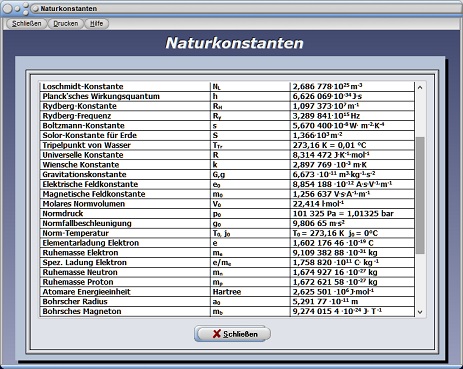Select Atomare Energieeinheit cell

pos(125,292)
